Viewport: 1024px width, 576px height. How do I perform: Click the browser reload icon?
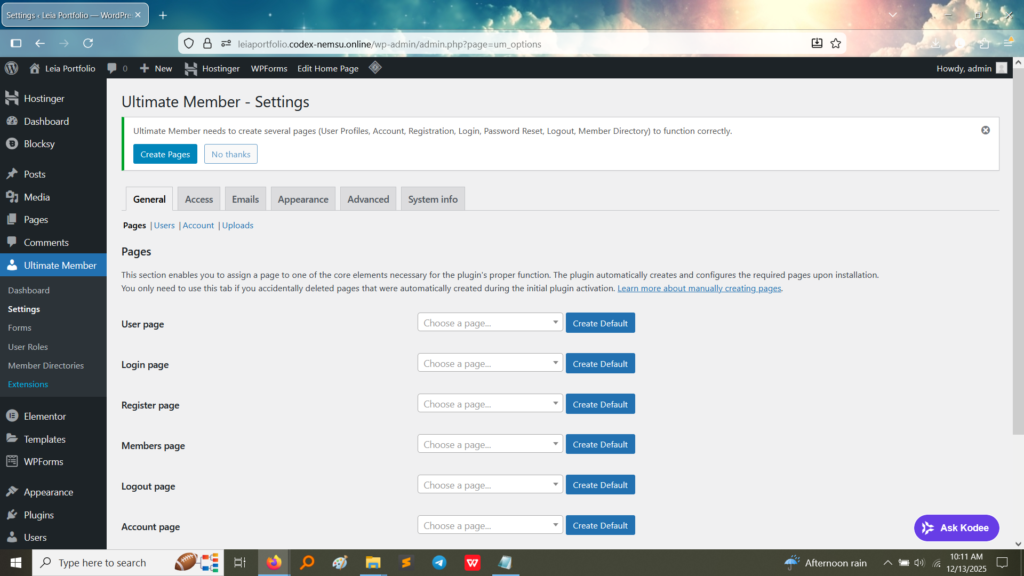pyautogui.click(x=88, y=43)
